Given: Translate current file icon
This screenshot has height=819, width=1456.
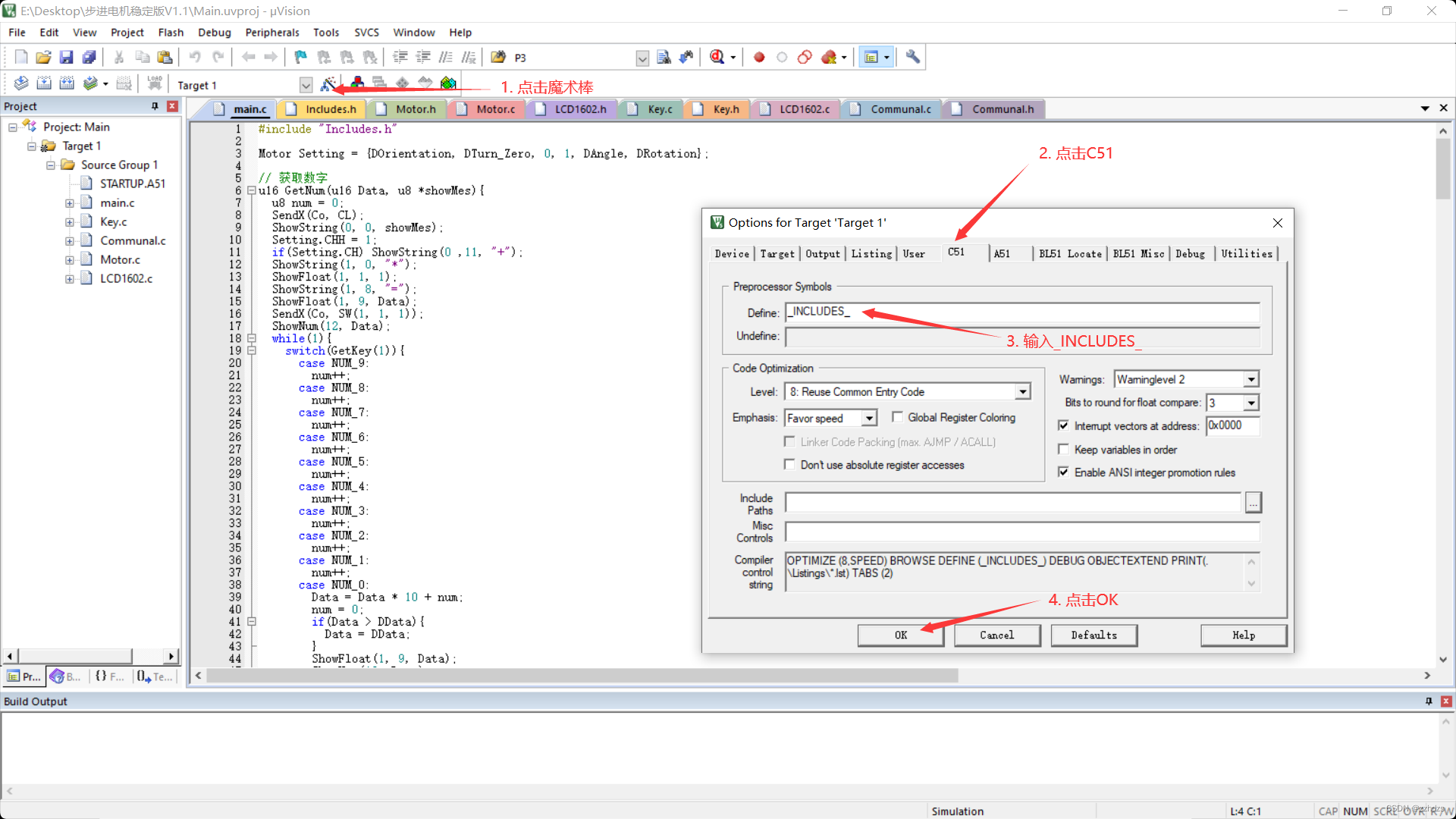Looking at the screenshot, I should pos(21,83).
